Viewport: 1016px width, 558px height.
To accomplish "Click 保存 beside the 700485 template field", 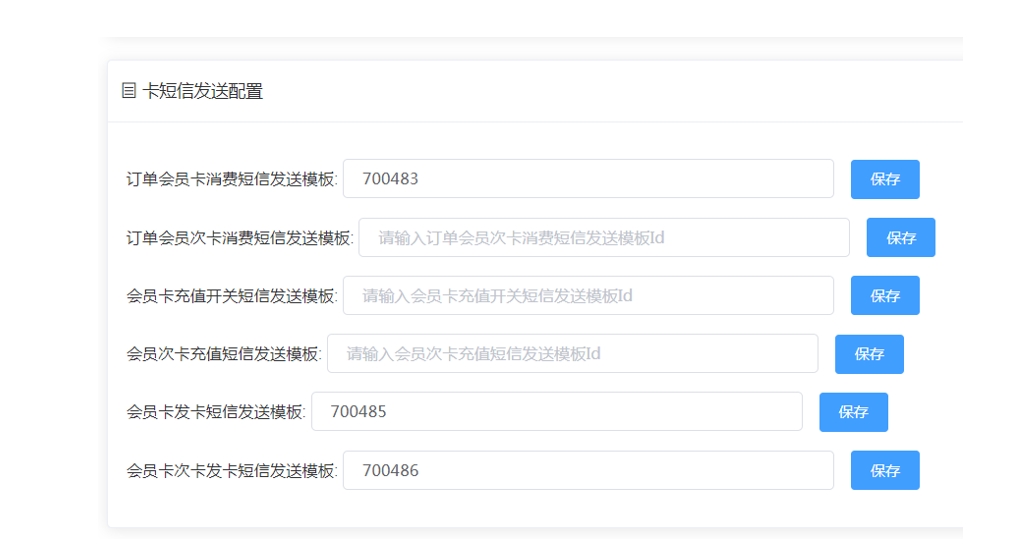I will [853, 412].
